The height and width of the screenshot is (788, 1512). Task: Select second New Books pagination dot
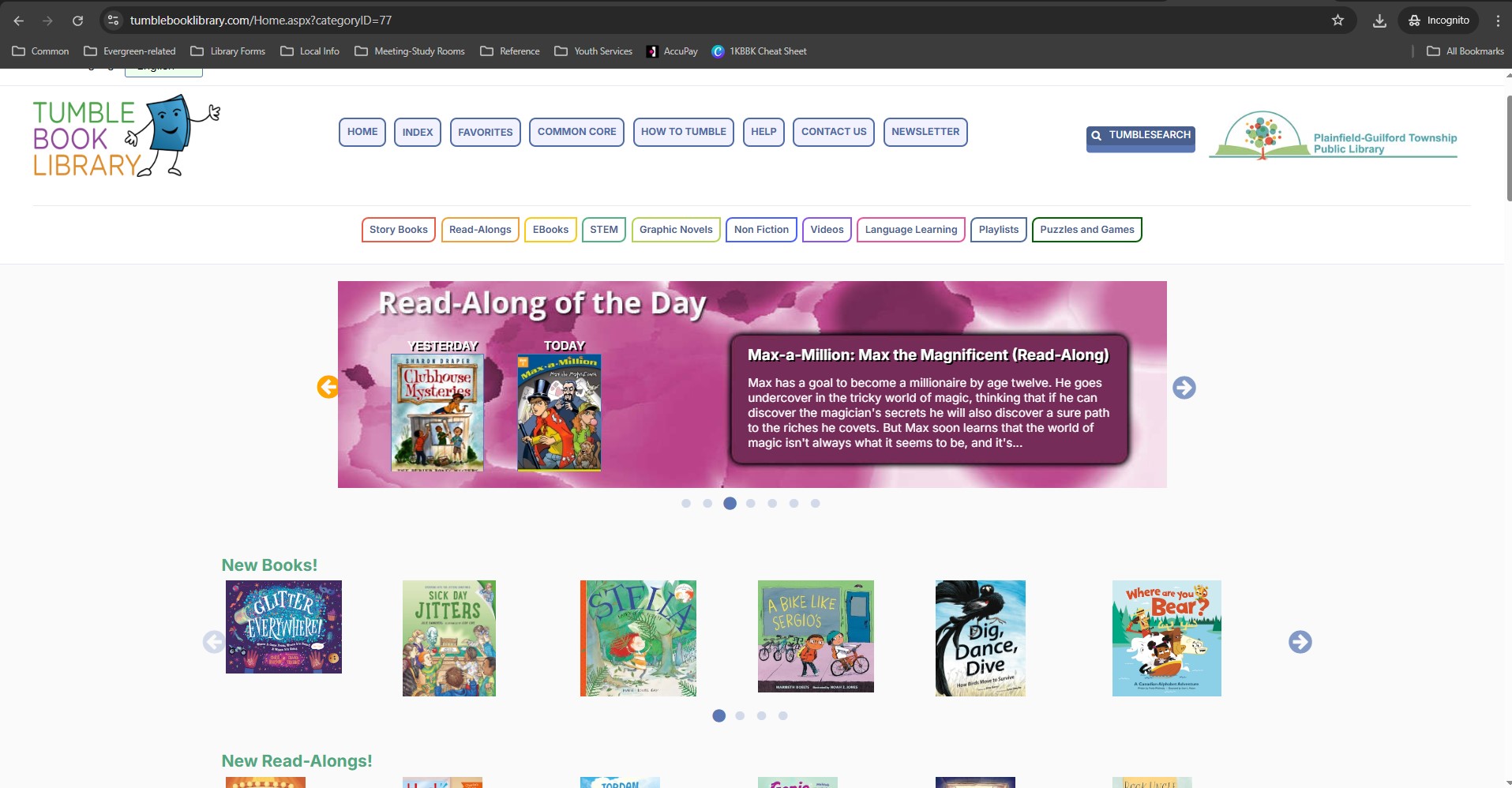click(x=740, y=716)
